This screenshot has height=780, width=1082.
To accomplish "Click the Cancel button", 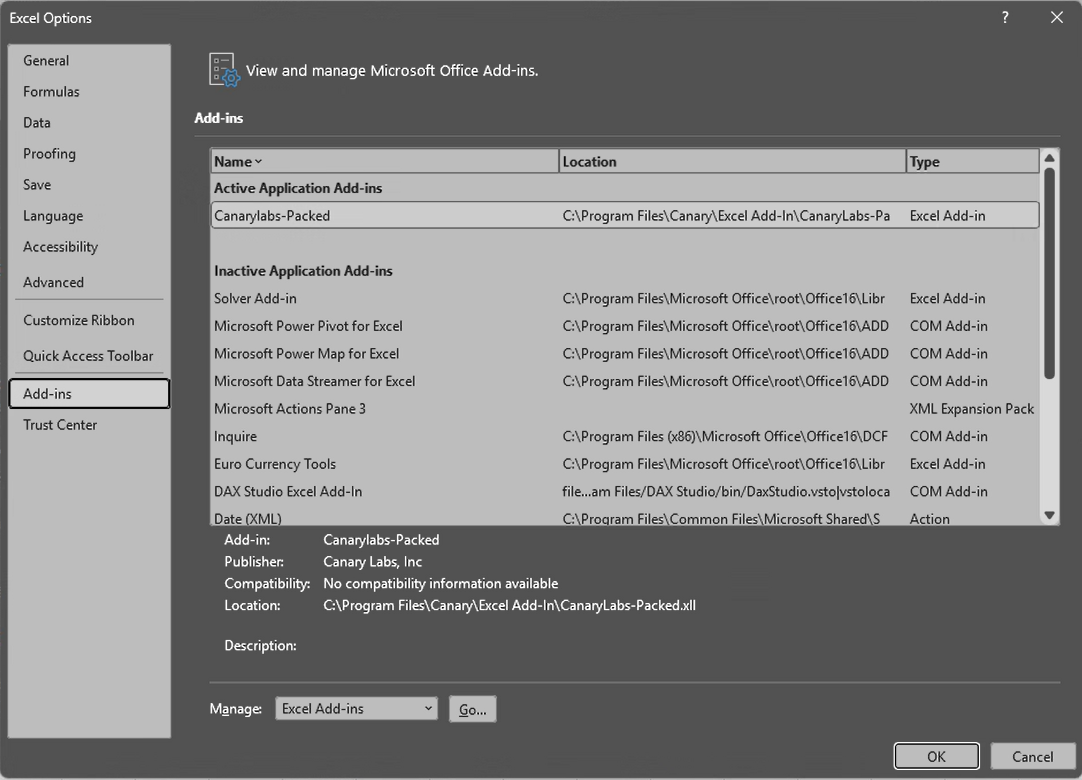I will tap(1032, 756).
